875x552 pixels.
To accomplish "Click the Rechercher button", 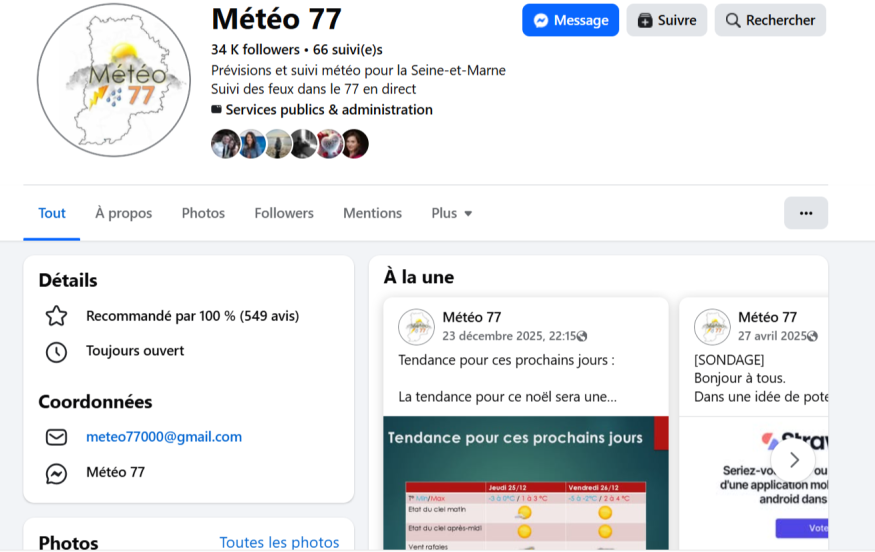I will pyautogui.click(x=770, y=20).
